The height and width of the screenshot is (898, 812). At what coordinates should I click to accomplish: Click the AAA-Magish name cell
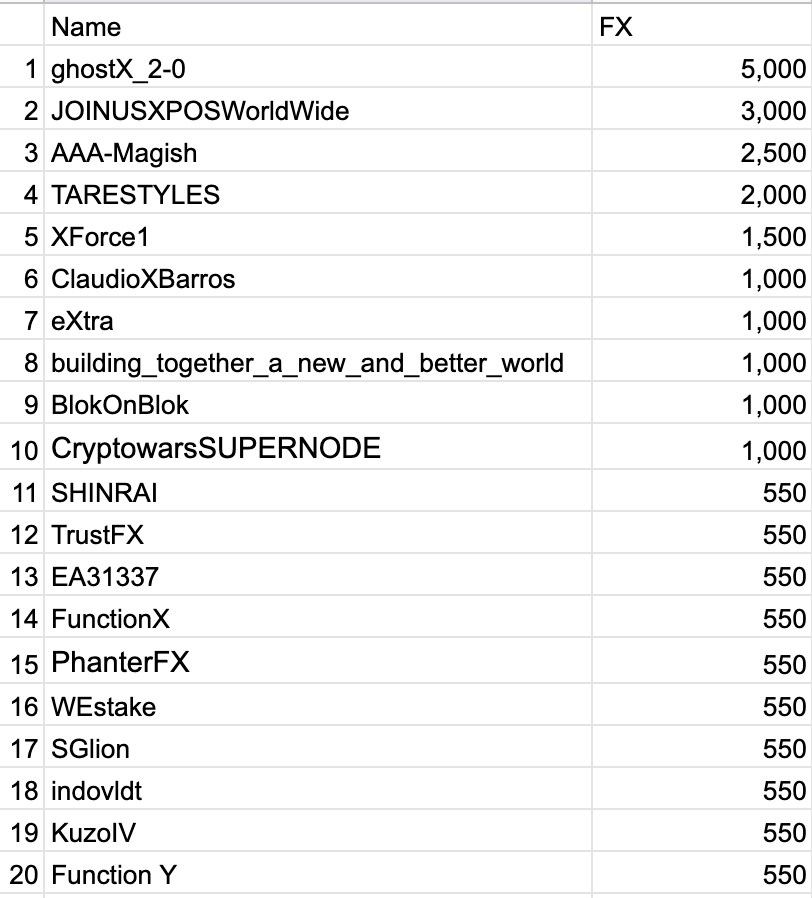(318, 151)
